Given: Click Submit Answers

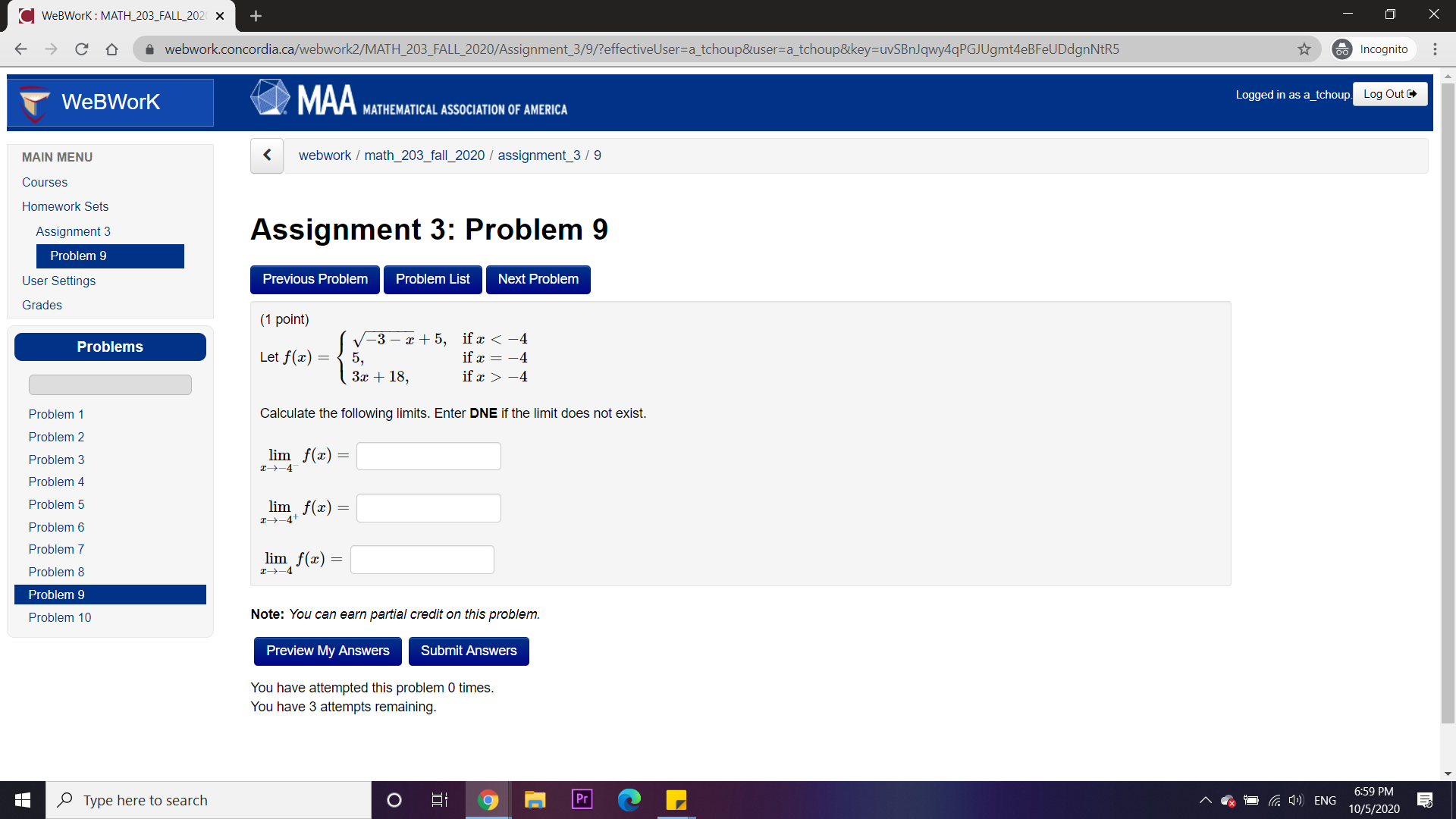Looking at the screenshot, I should pos(469,651).
